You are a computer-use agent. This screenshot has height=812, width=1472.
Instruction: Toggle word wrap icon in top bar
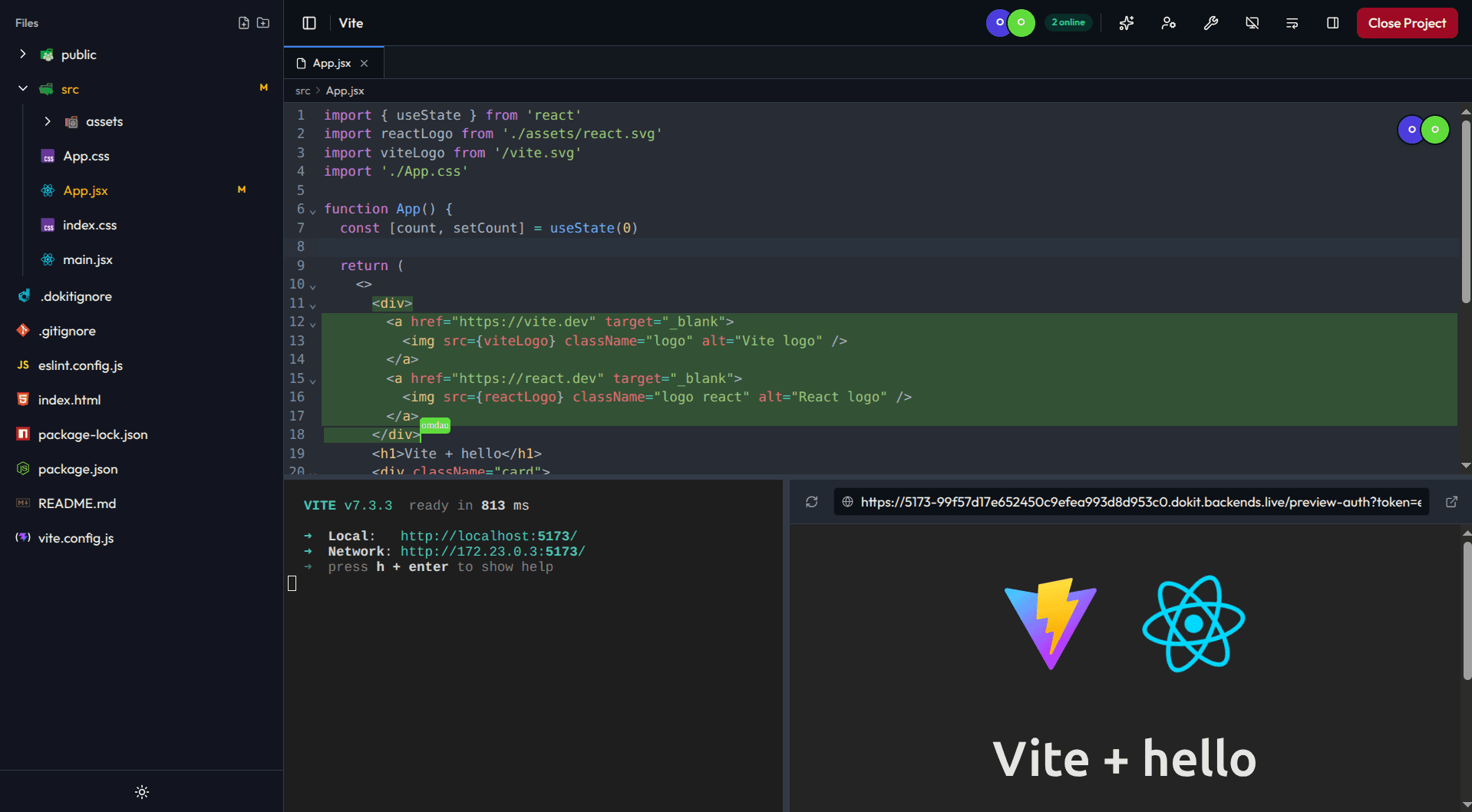click(x=1292, y=23)
